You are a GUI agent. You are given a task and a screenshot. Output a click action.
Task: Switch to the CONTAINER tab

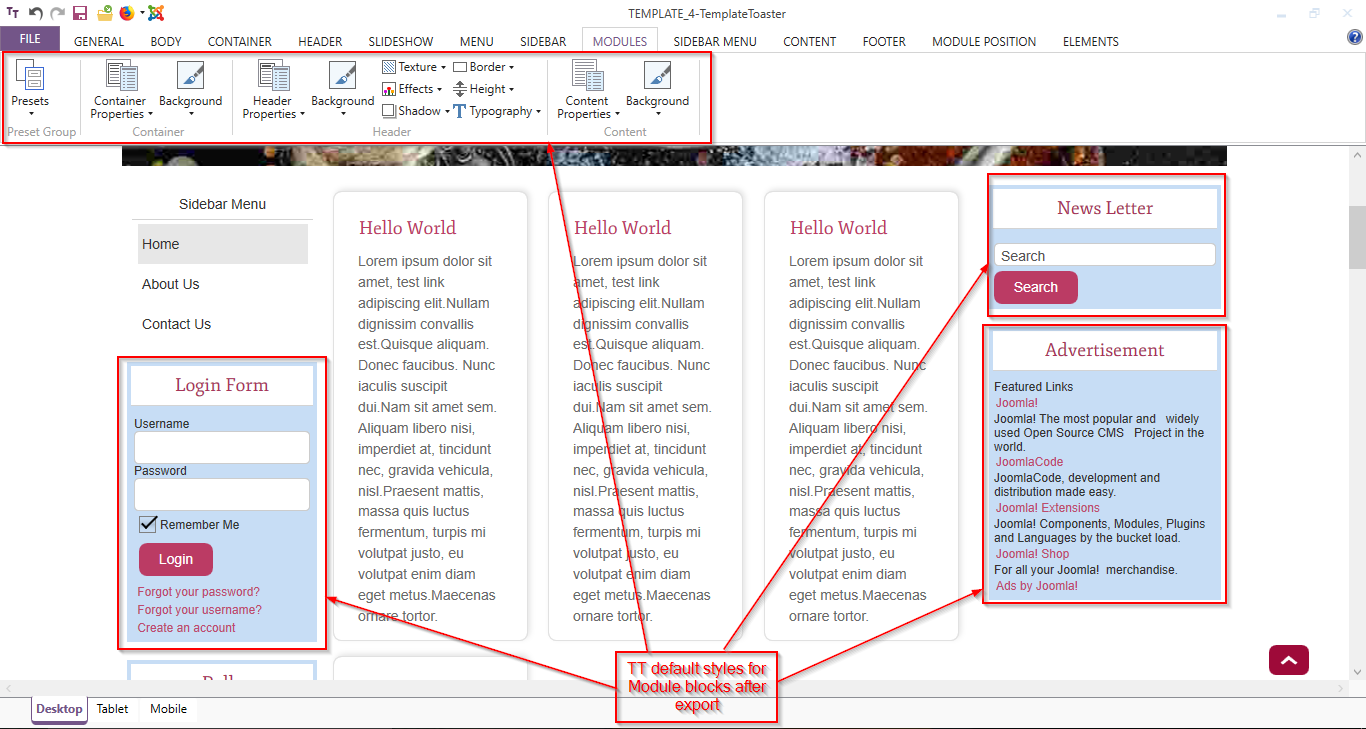[x=240, y=41]
